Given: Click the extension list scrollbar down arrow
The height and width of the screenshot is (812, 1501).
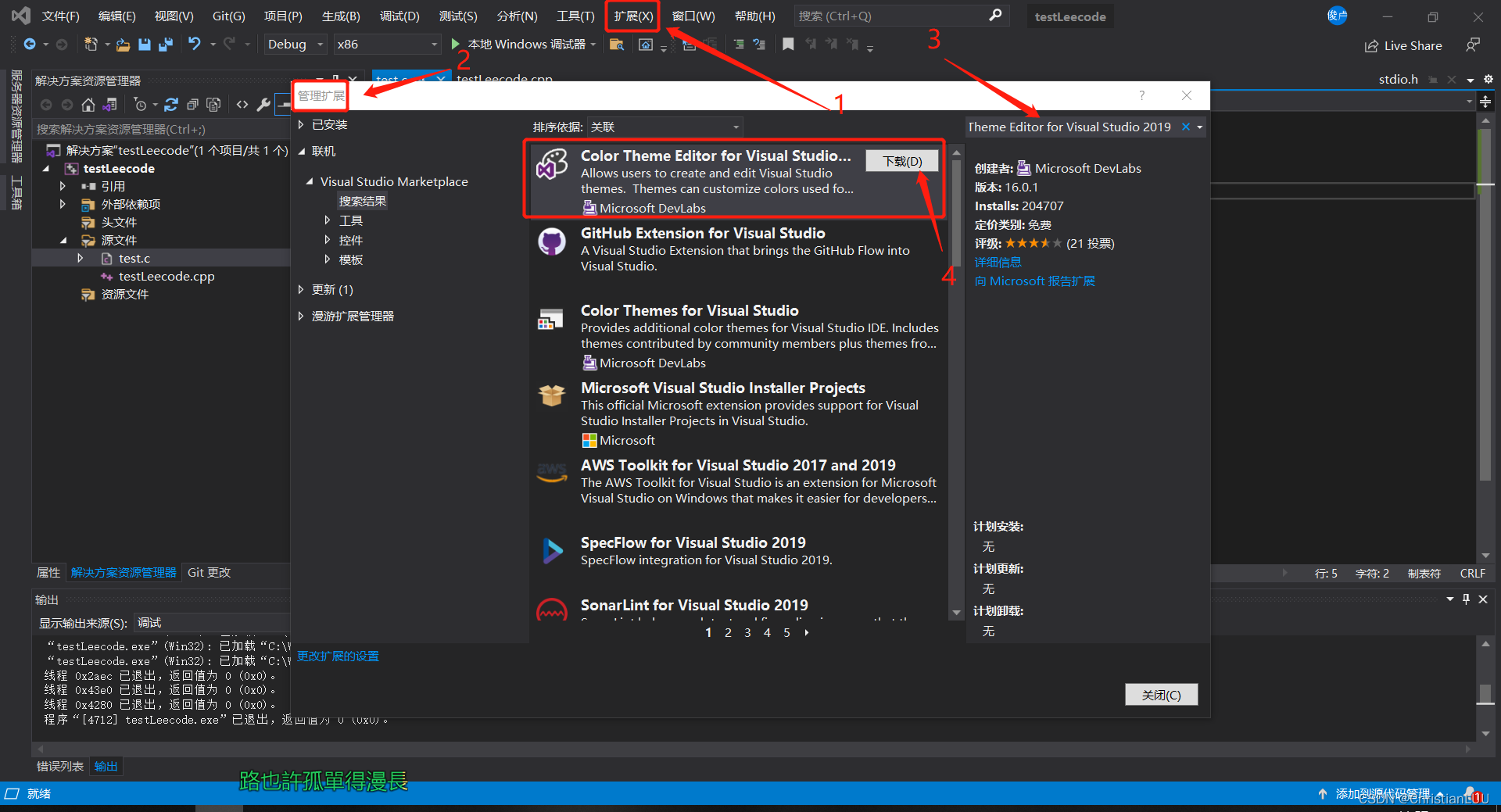Looking at the screenshot, I should (956, 613).
